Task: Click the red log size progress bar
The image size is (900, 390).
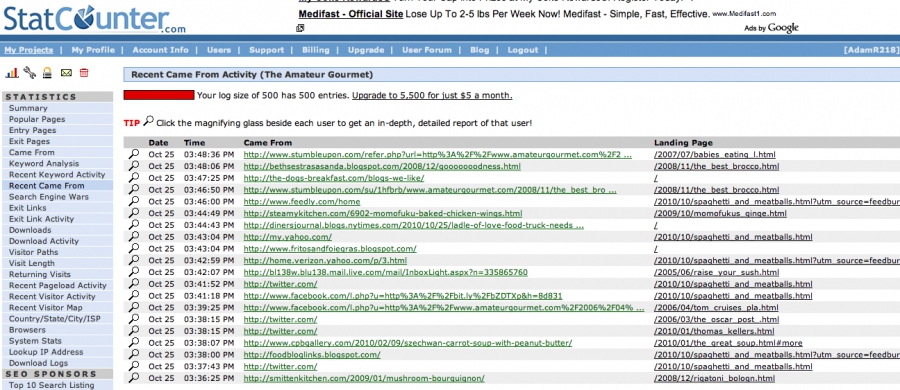Action: click(159, 95)
